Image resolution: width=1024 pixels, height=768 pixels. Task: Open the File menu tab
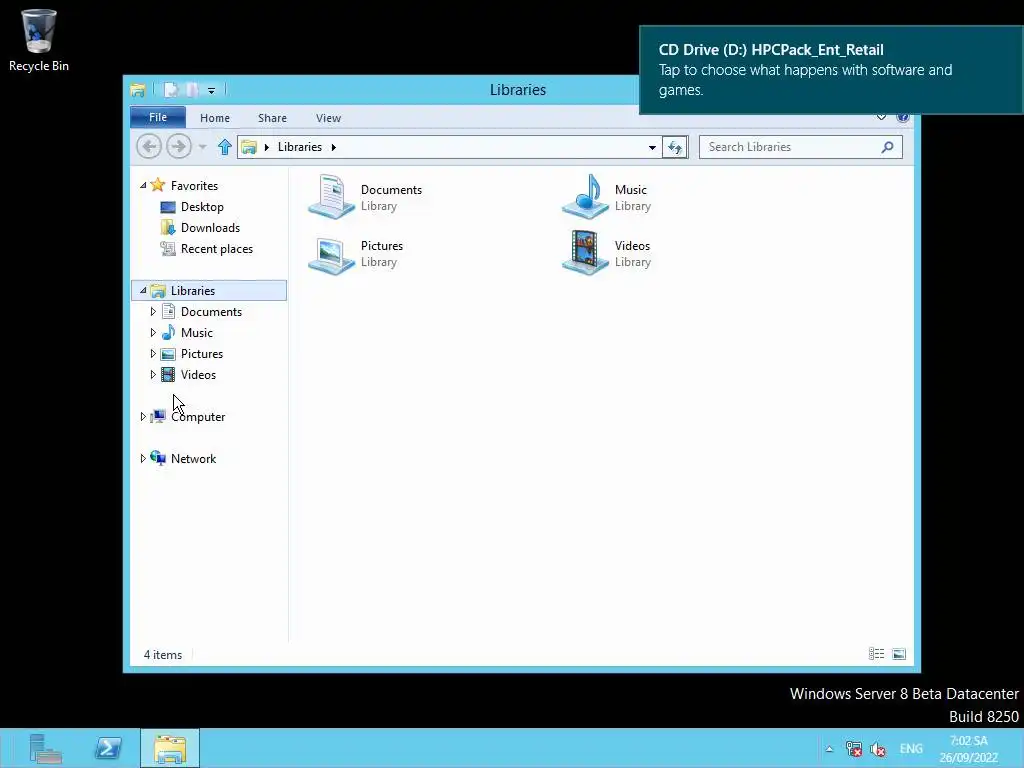tap(158, 117)
